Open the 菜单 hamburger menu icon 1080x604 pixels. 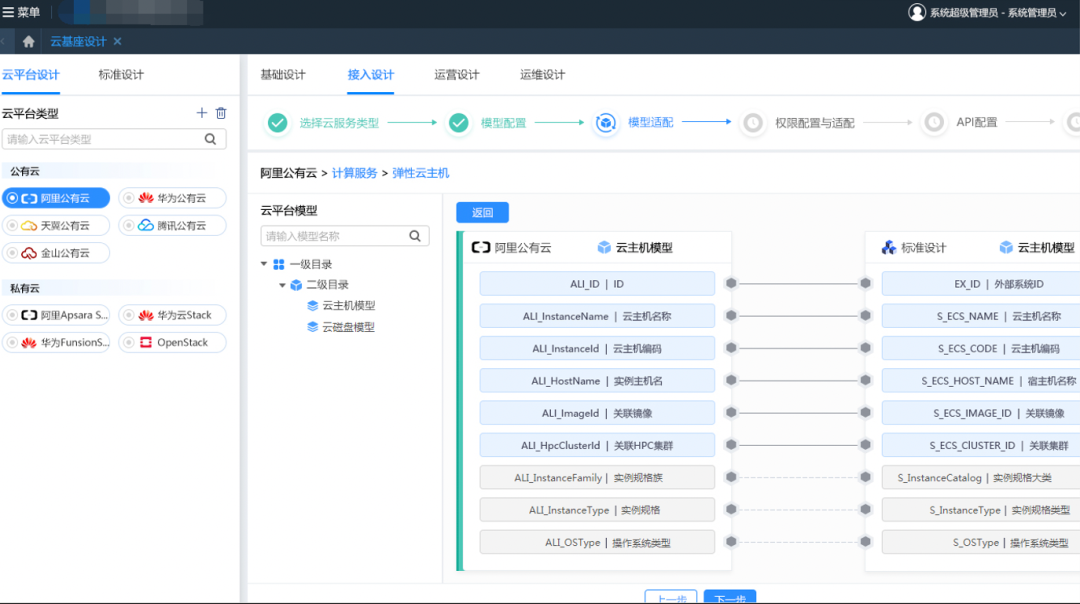coord(8,12)
